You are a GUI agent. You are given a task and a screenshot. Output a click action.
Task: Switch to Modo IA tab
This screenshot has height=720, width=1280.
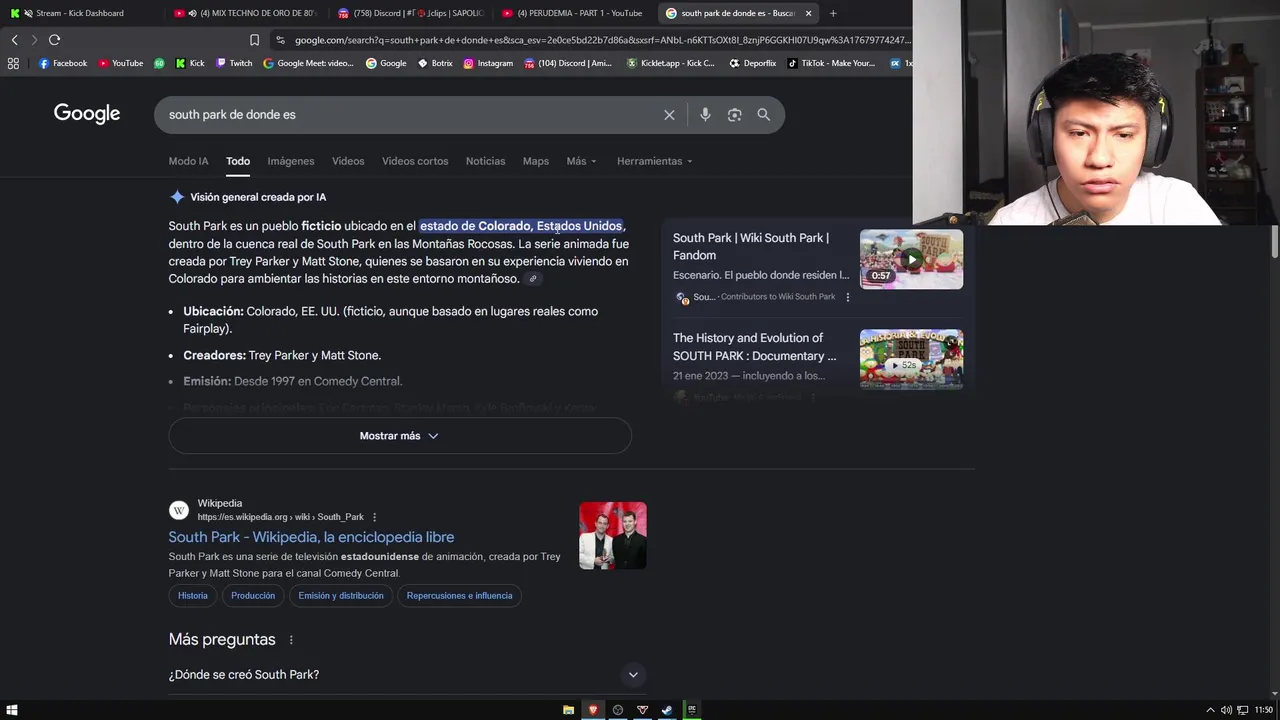188,161
